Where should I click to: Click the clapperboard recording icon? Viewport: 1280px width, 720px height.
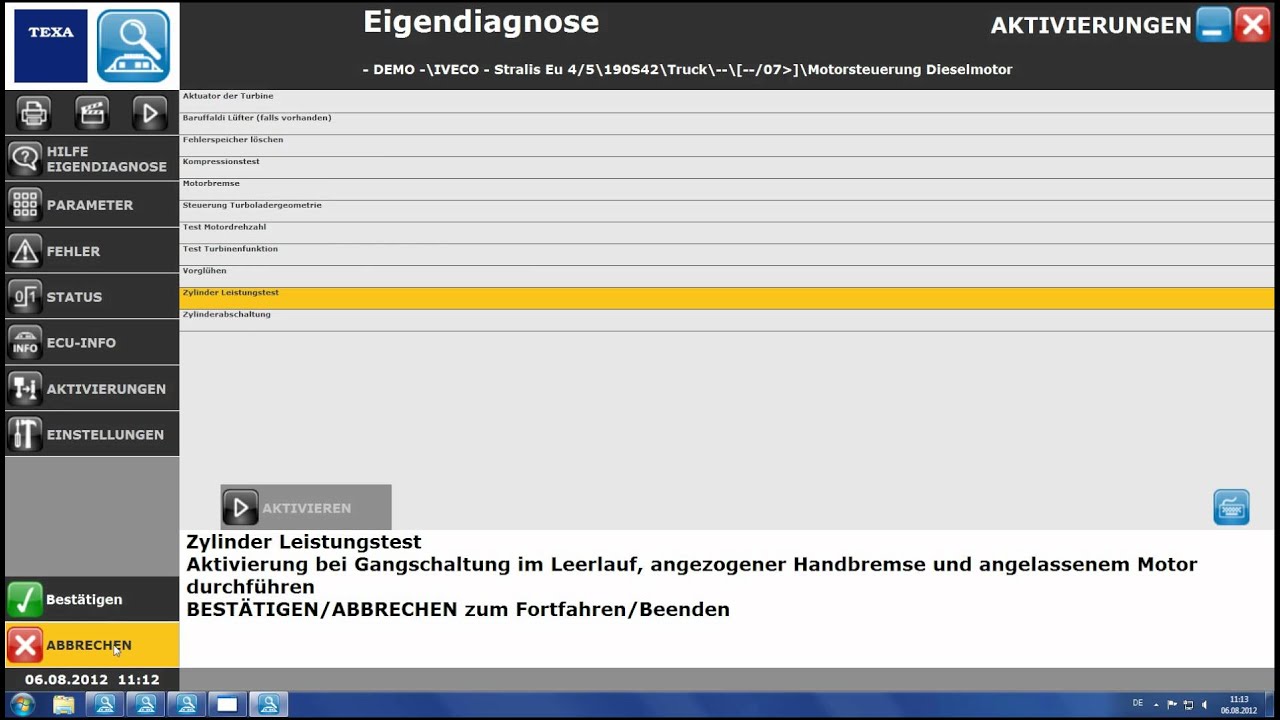(92, 113)
